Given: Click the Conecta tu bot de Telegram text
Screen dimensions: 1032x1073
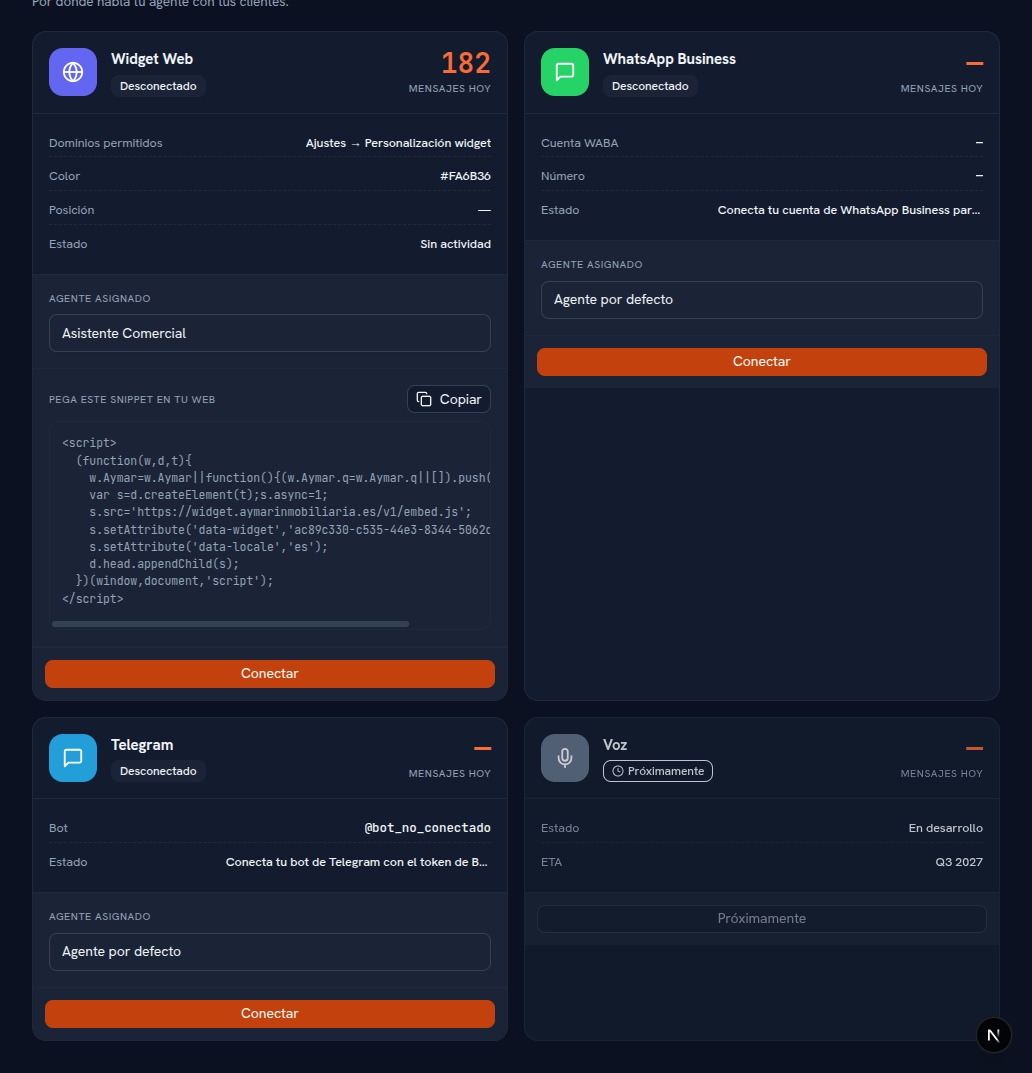Looking at the screenshot, I should [x=357, y=862].
